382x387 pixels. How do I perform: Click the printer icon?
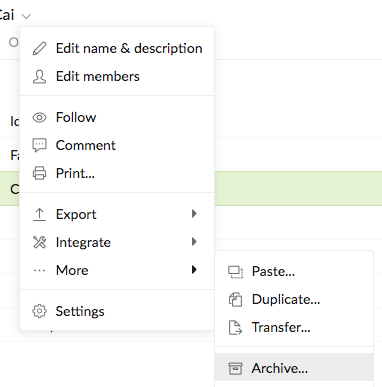pyautogui.click(x=39, y=173)
